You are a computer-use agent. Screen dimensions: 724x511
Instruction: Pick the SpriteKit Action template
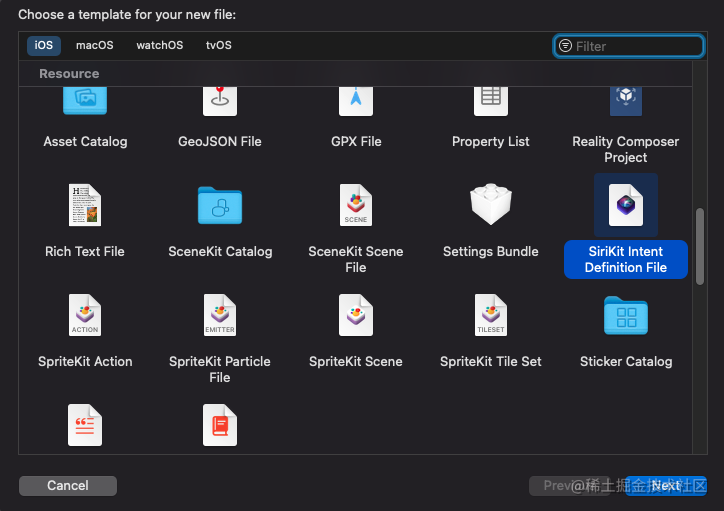(85, 315)
